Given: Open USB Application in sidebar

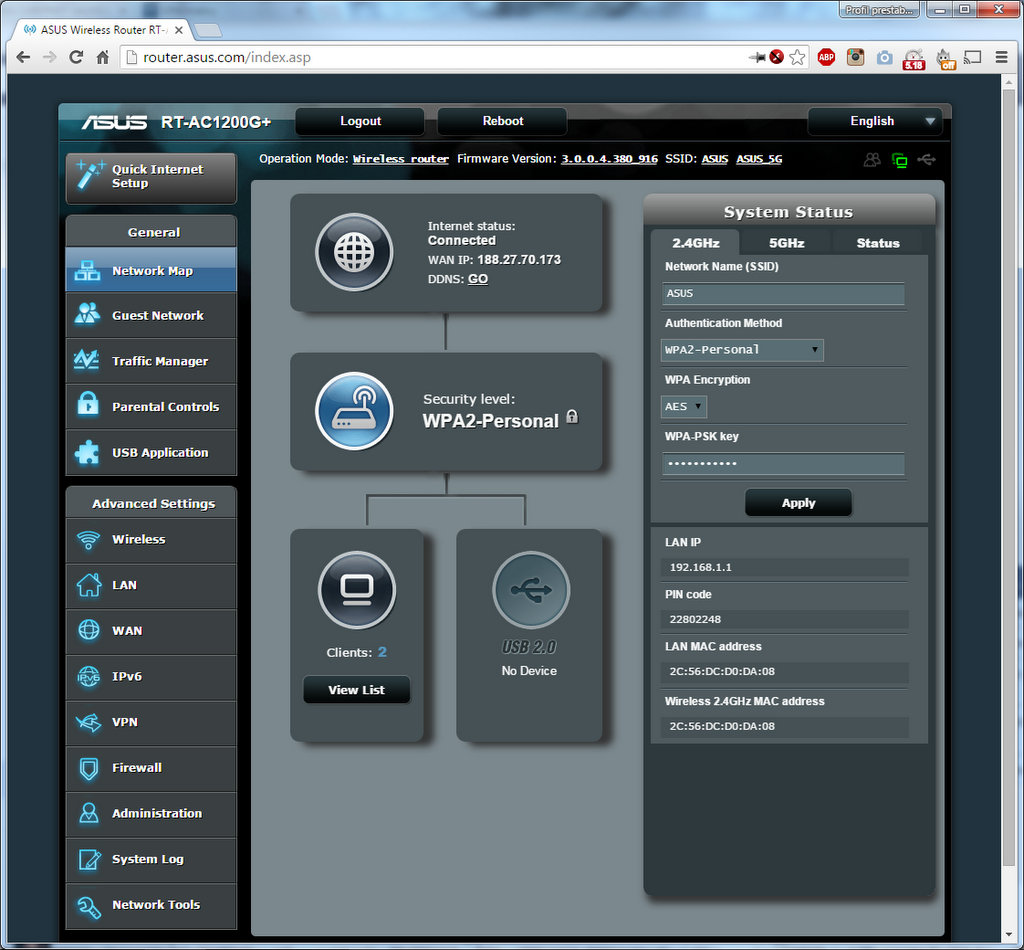Looking at the screenshot, I should (151, 452).
